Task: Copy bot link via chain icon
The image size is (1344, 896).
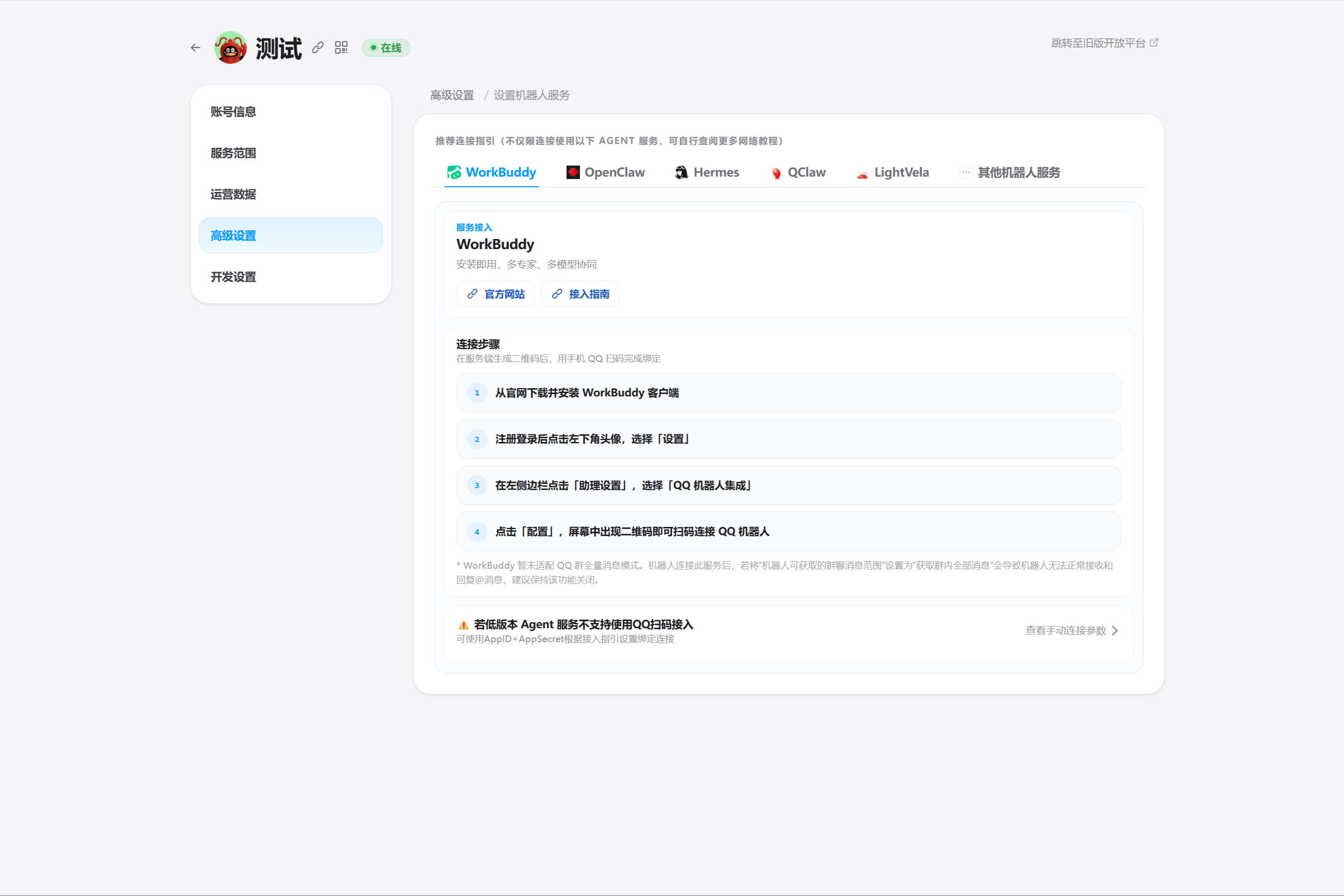Action: click(318, 48)
